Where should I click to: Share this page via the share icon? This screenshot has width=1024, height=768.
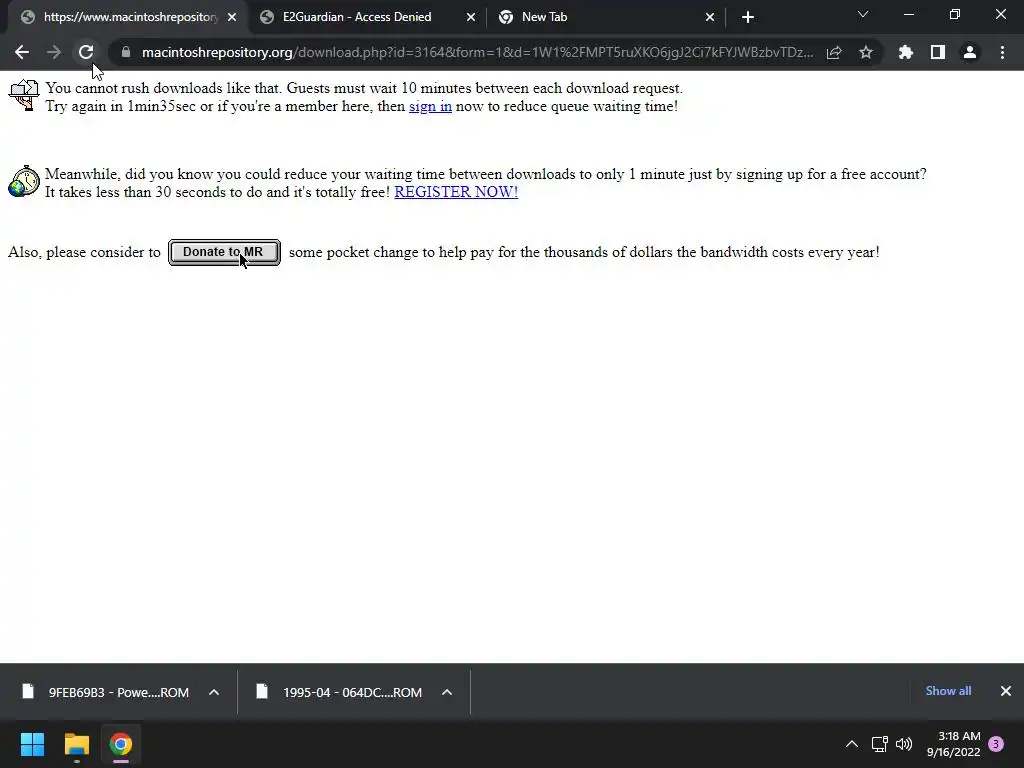point(834,52)
